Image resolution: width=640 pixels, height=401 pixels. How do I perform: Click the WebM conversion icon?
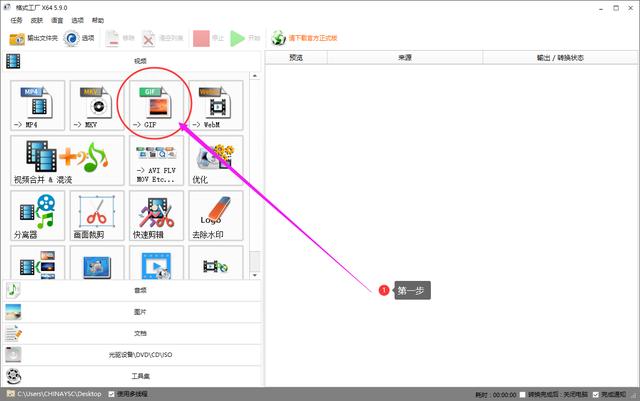pos(216,105)
